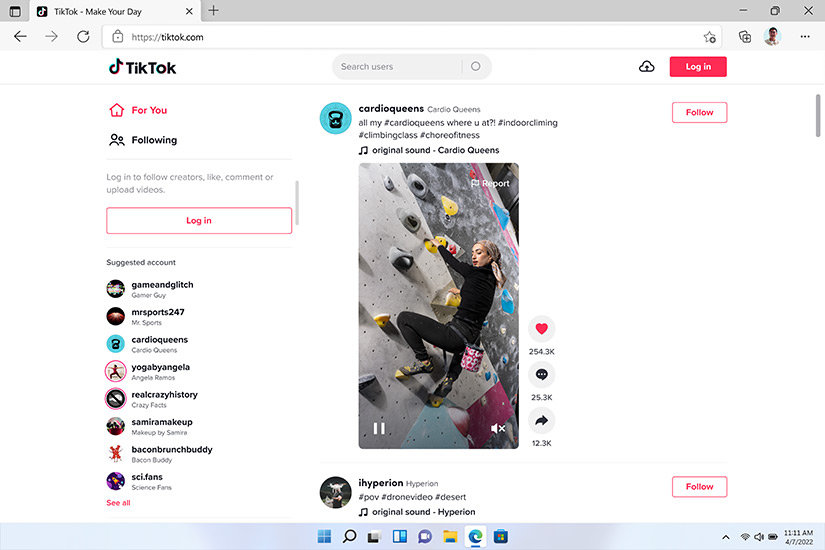The height and width of the screenshot is (550, 825).
Task: Report the climbing video
Action: 490,183
